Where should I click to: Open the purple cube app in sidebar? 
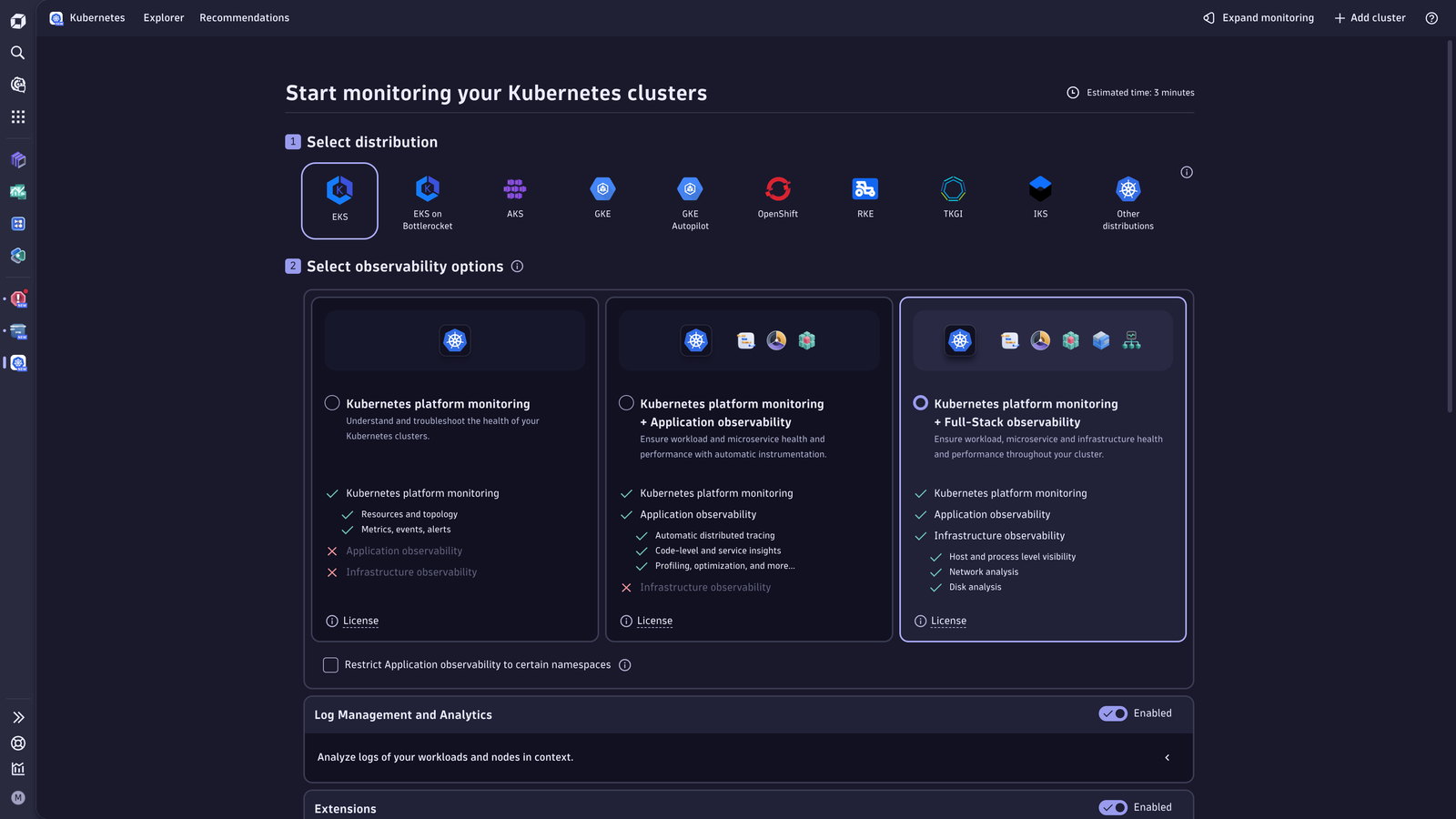pos(18,160)
